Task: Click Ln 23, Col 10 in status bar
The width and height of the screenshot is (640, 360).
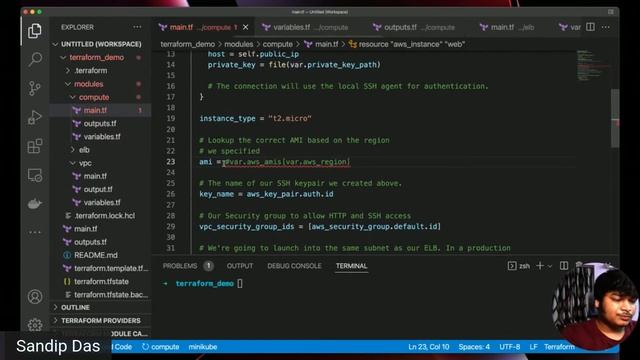Action: 429,347
